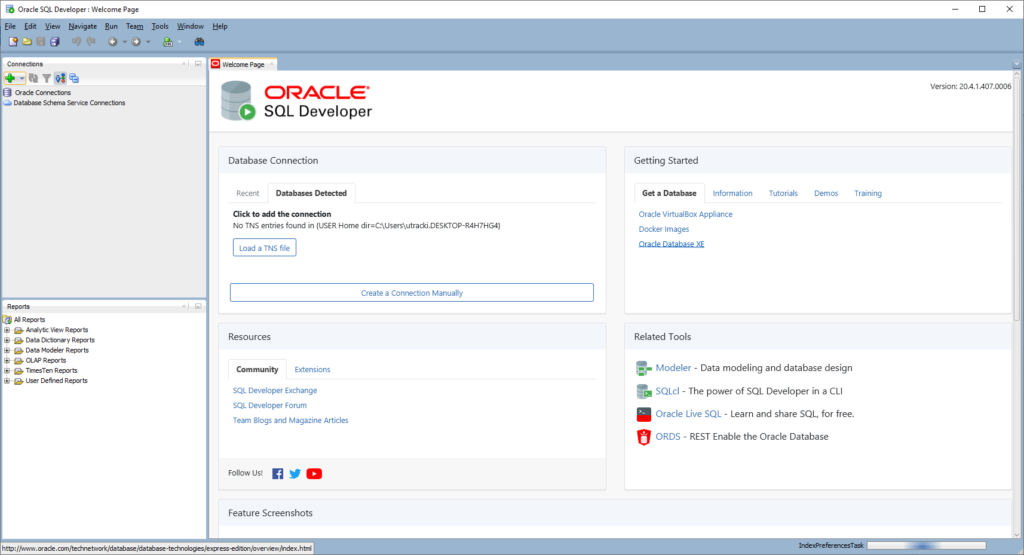Open dropdown arrow beside green plus icon

21,78
